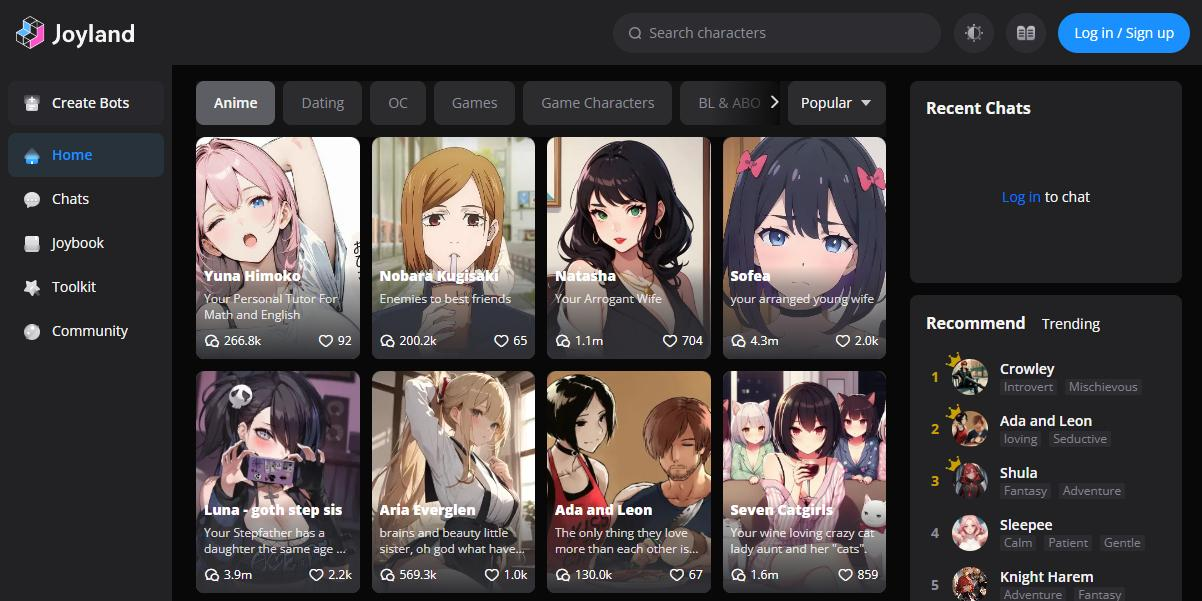The width and height of the screenshot is (1202, 601).
Task: Click the Seductive tag under Ada and Leon
Action: pos(1080,439)
